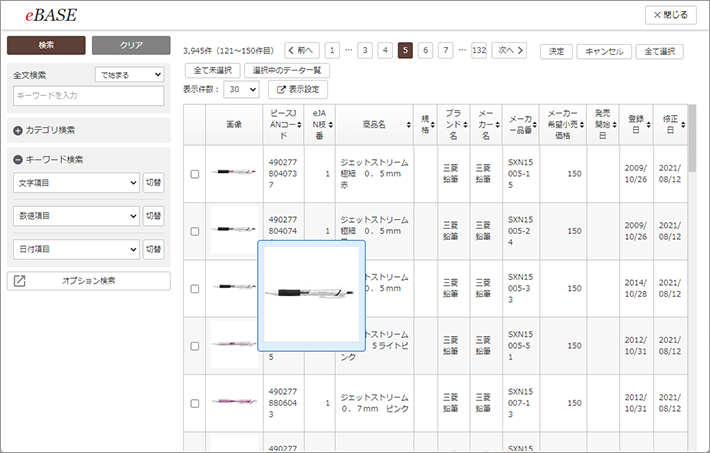
Task: Click the 決定 confirm button
Action: click(x=556, y=52)
